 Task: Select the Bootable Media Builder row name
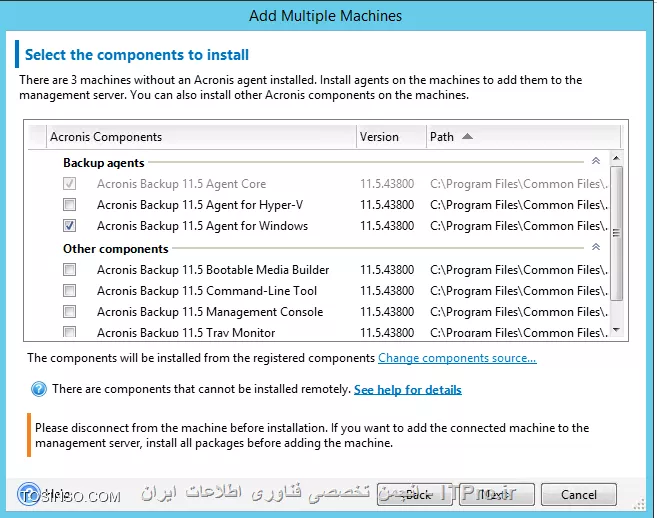pos(213,270)
